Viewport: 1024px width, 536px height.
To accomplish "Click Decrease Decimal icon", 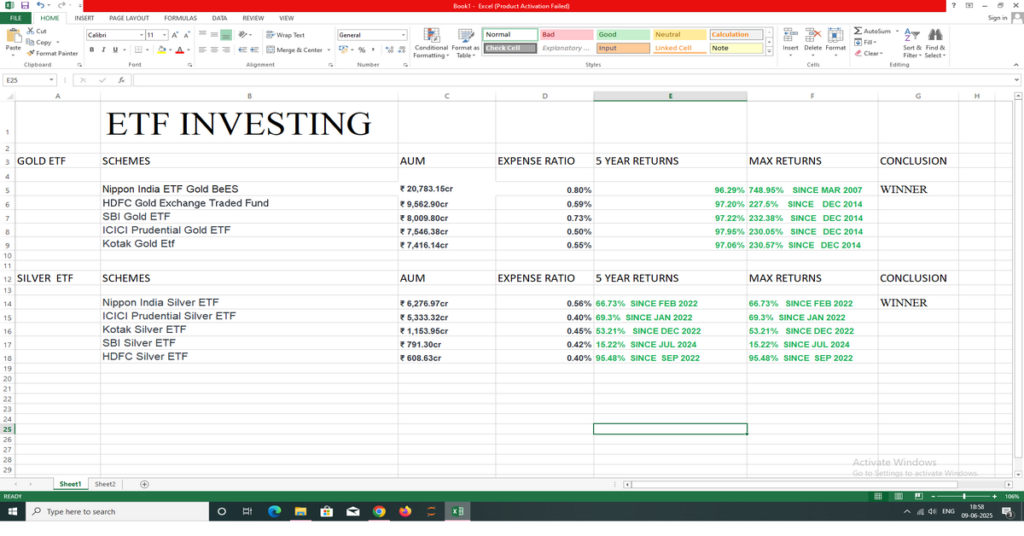I will tap(402, 50).
